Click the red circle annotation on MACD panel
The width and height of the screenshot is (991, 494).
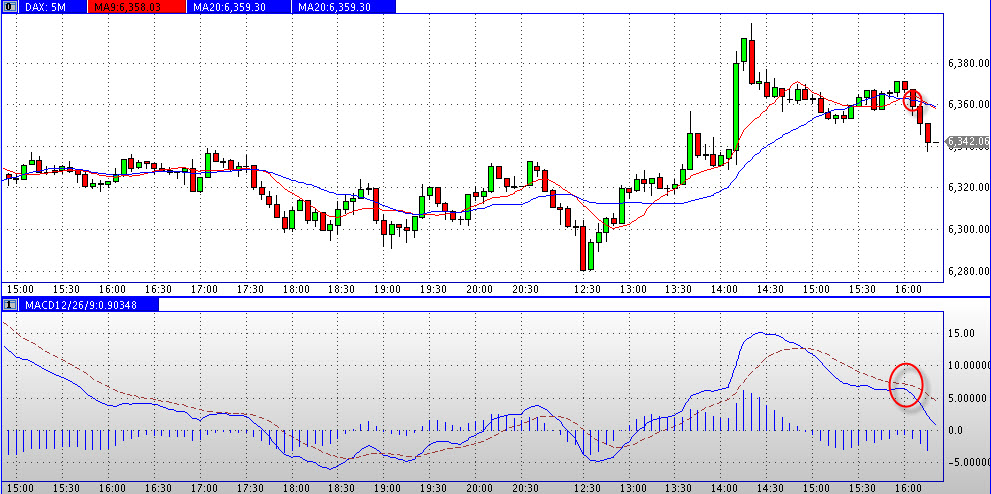pyautogui.click(x=904, y=385)
